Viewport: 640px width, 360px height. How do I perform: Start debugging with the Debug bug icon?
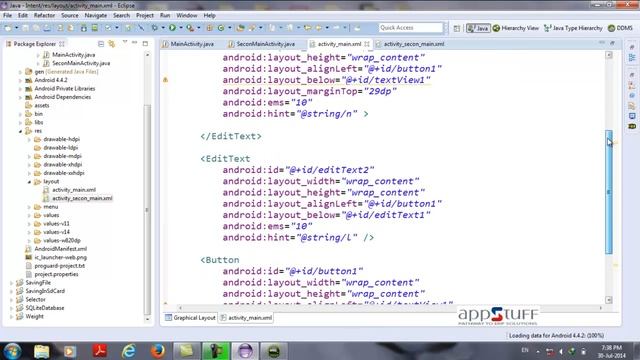(154, 28)
